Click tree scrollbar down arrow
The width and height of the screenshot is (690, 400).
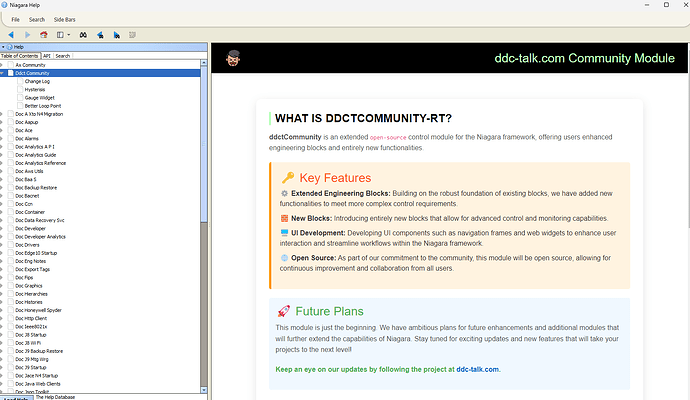204,390
